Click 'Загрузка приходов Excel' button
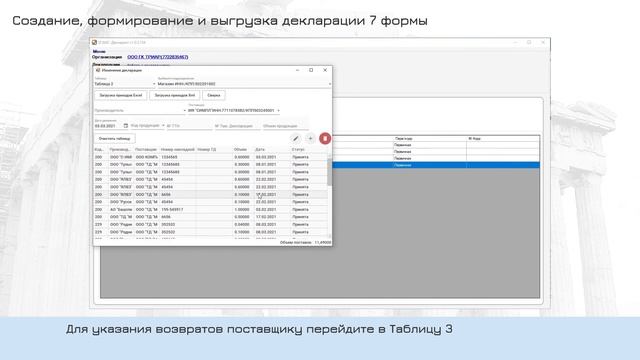The height and width of the screenshot is (360, 640). 121,95
